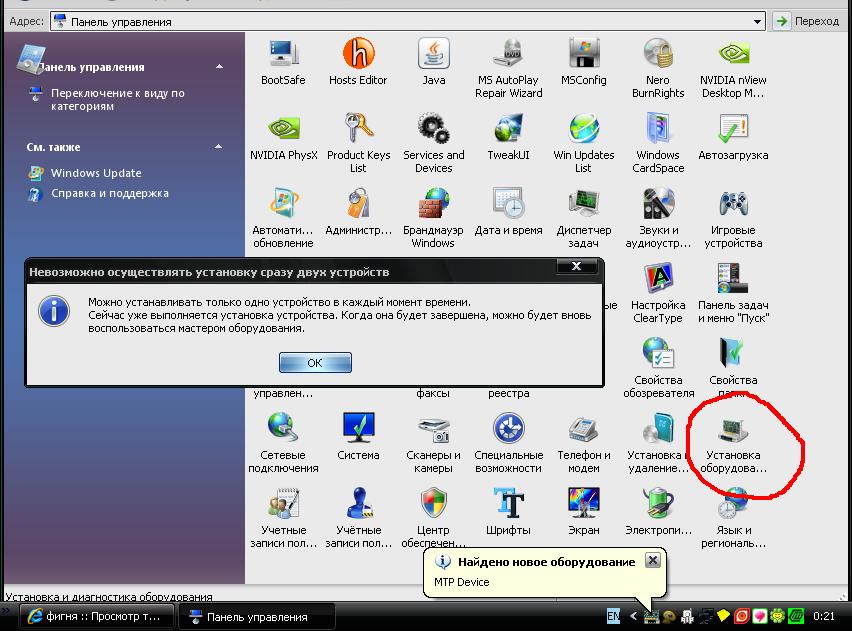Open Nero BurnRights icon
852x631 pixels.
pos(658,68)
